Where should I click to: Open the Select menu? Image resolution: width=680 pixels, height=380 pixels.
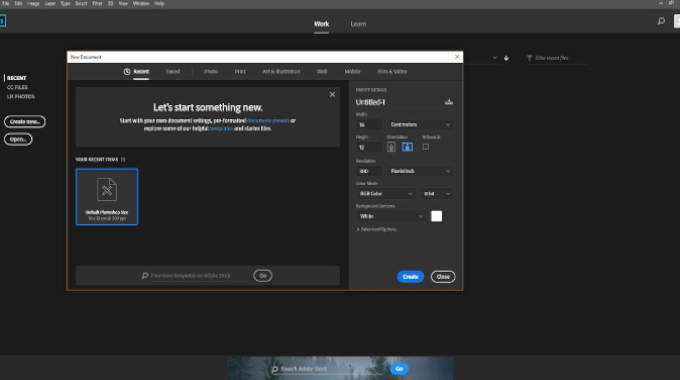81,3
